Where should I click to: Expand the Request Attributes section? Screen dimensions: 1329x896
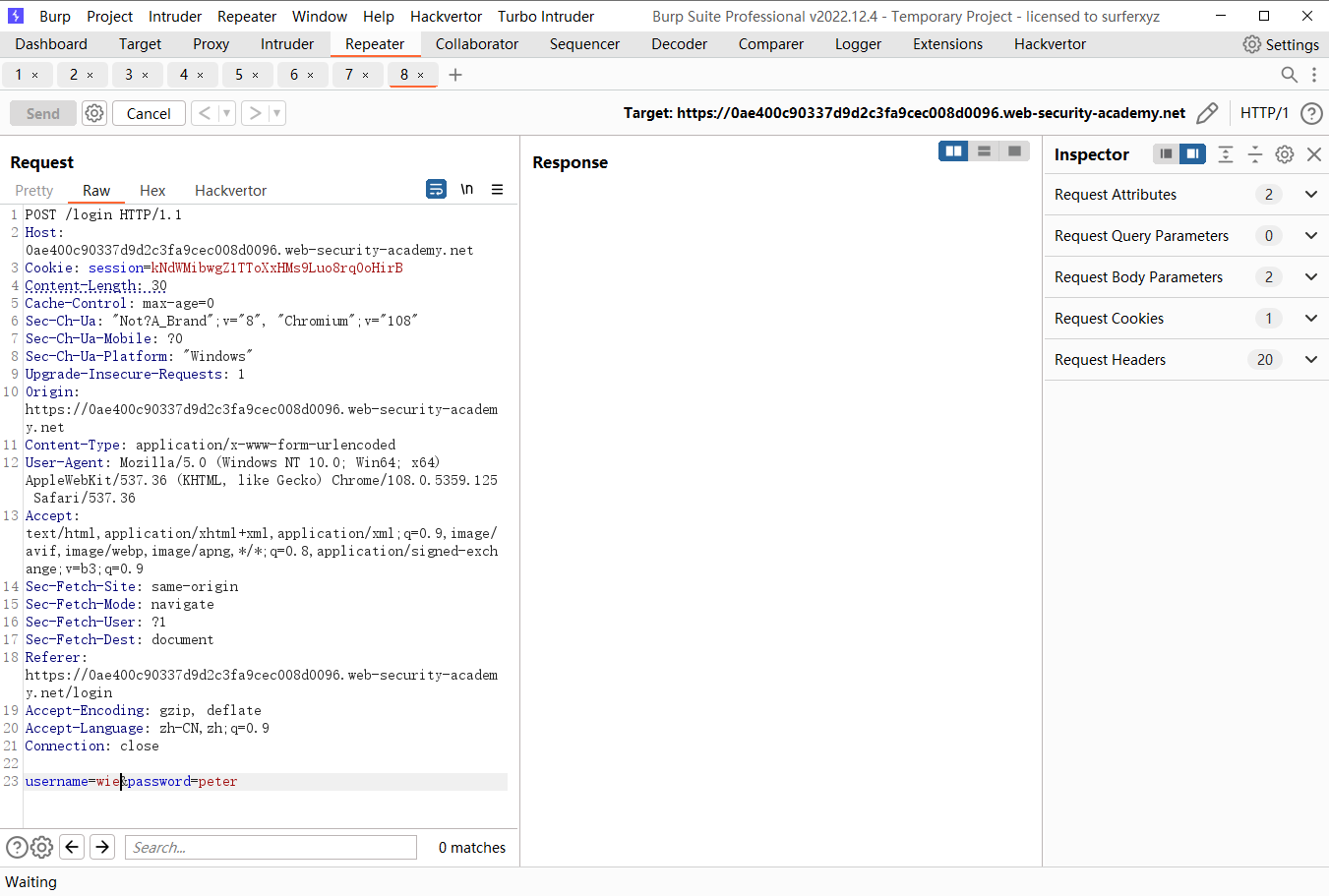(x=1311, y=195)
